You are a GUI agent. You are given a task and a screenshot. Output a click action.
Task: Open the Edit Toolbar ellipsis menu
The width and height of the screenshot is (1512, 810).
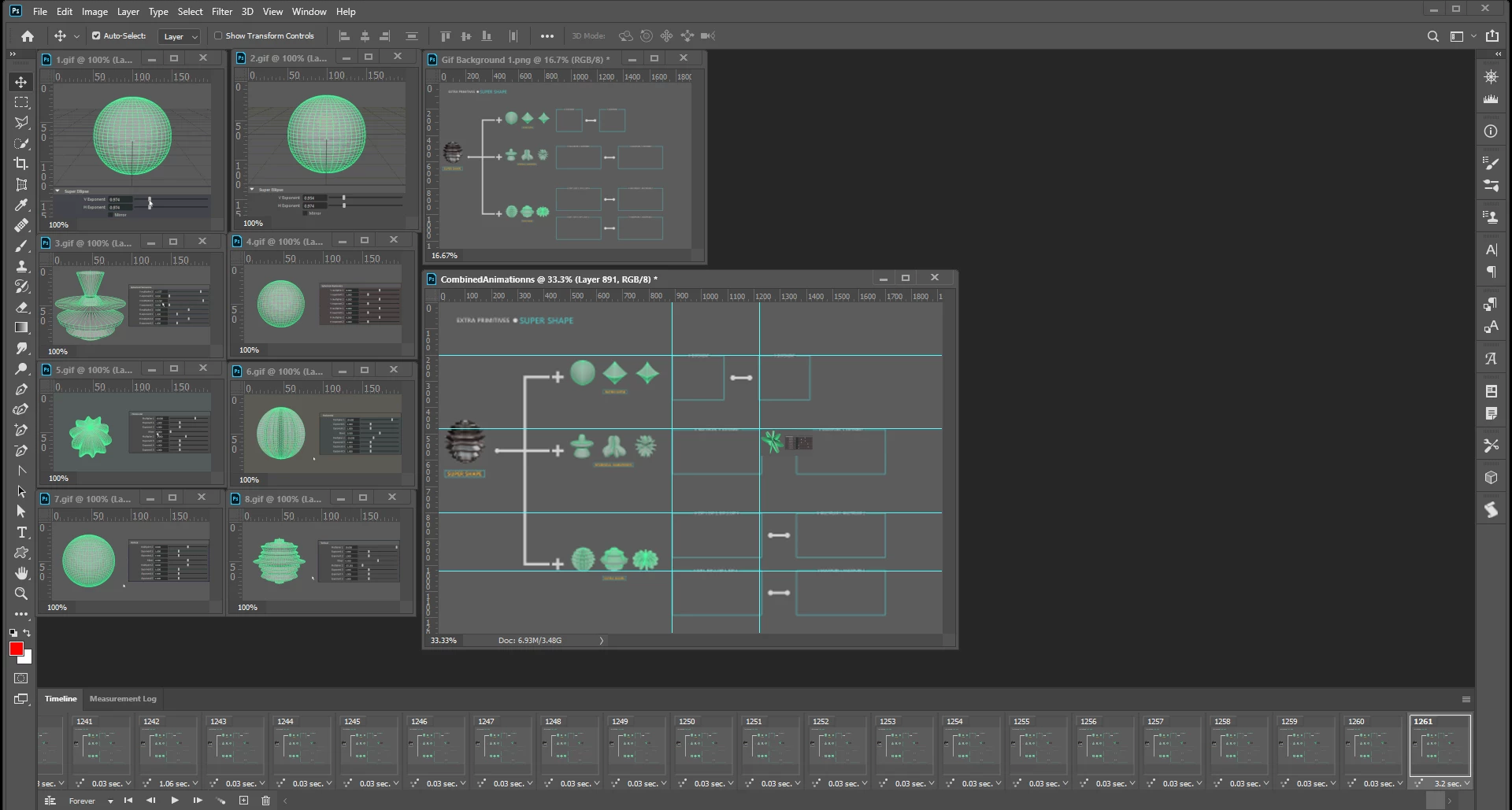click(x=21, y=614)
